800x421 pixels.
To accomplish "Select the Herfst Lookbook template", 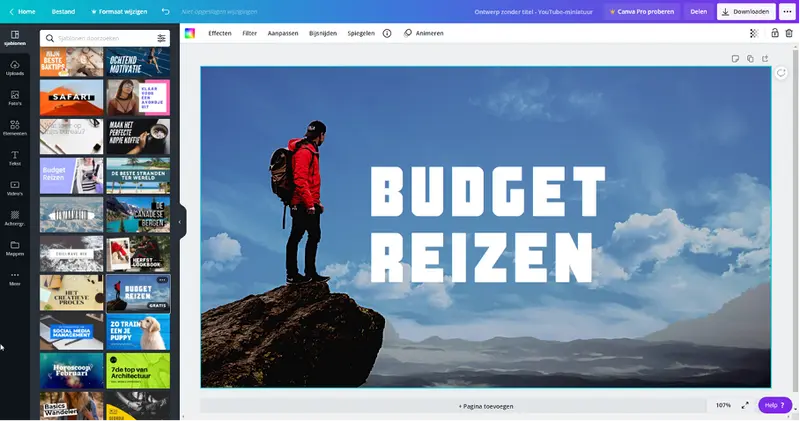I will pyautogui.click(x=138, y=254).
